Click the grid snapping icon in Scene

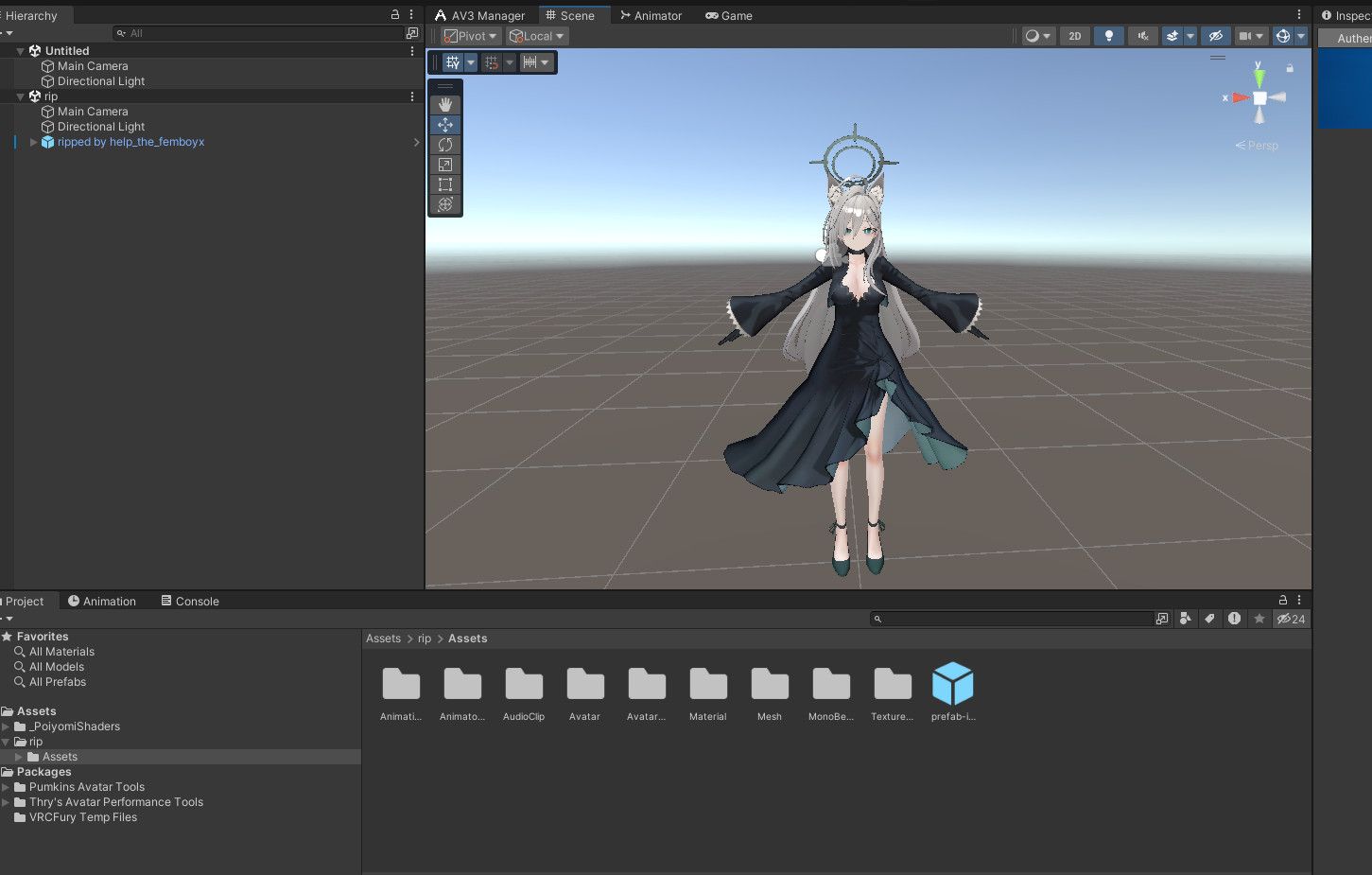(453, 62)
